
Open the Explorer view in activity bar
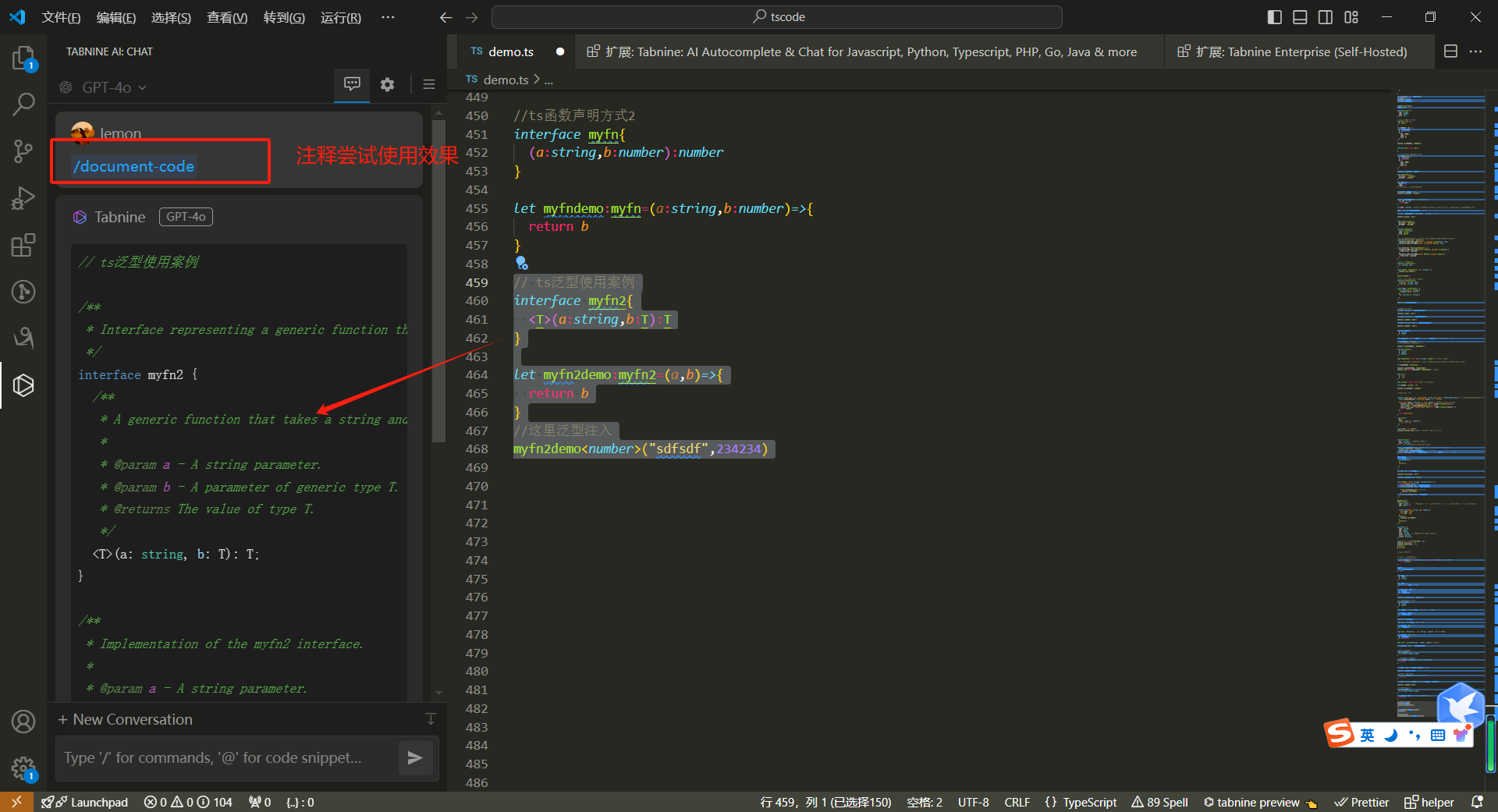click(23, 59)
